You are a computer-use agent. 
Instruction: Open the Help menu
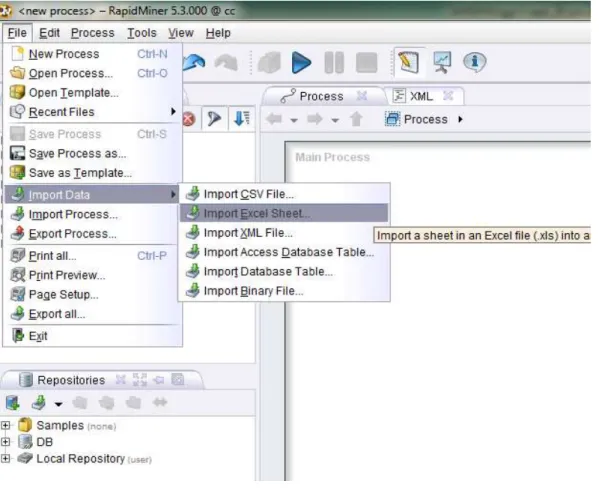coord(218,33)
